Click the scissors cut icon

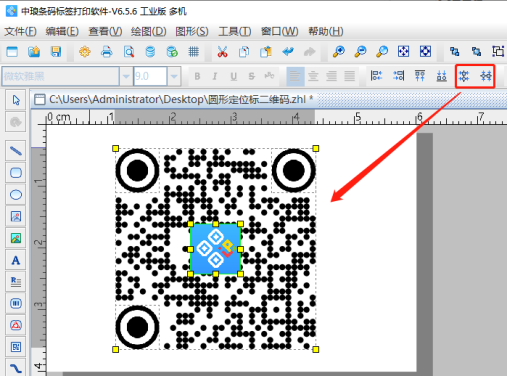[222, 52]
